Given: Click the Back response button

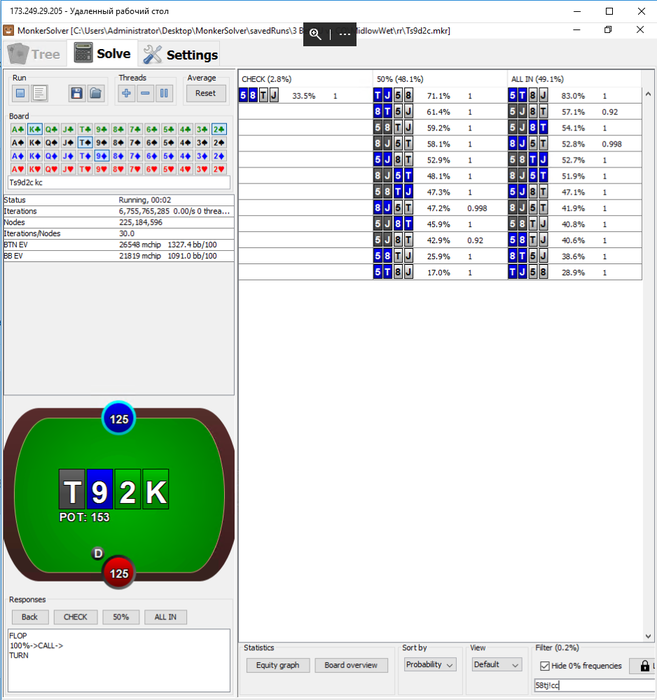Looking at the screenshot, I should point(29,617).
